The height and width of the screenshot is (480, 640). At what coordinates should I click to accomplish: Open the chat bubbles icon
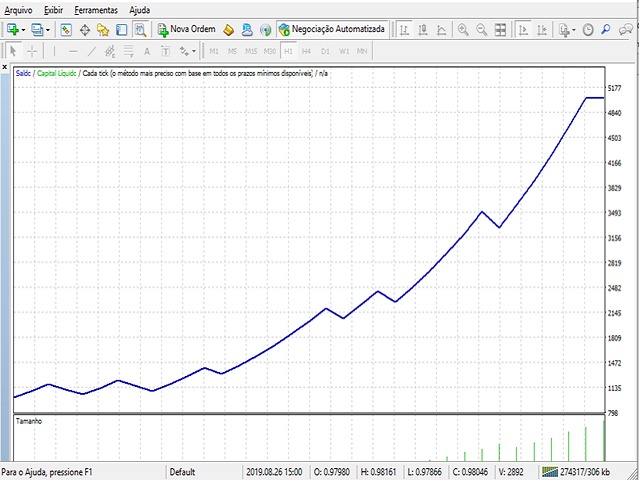pos(626,30)
